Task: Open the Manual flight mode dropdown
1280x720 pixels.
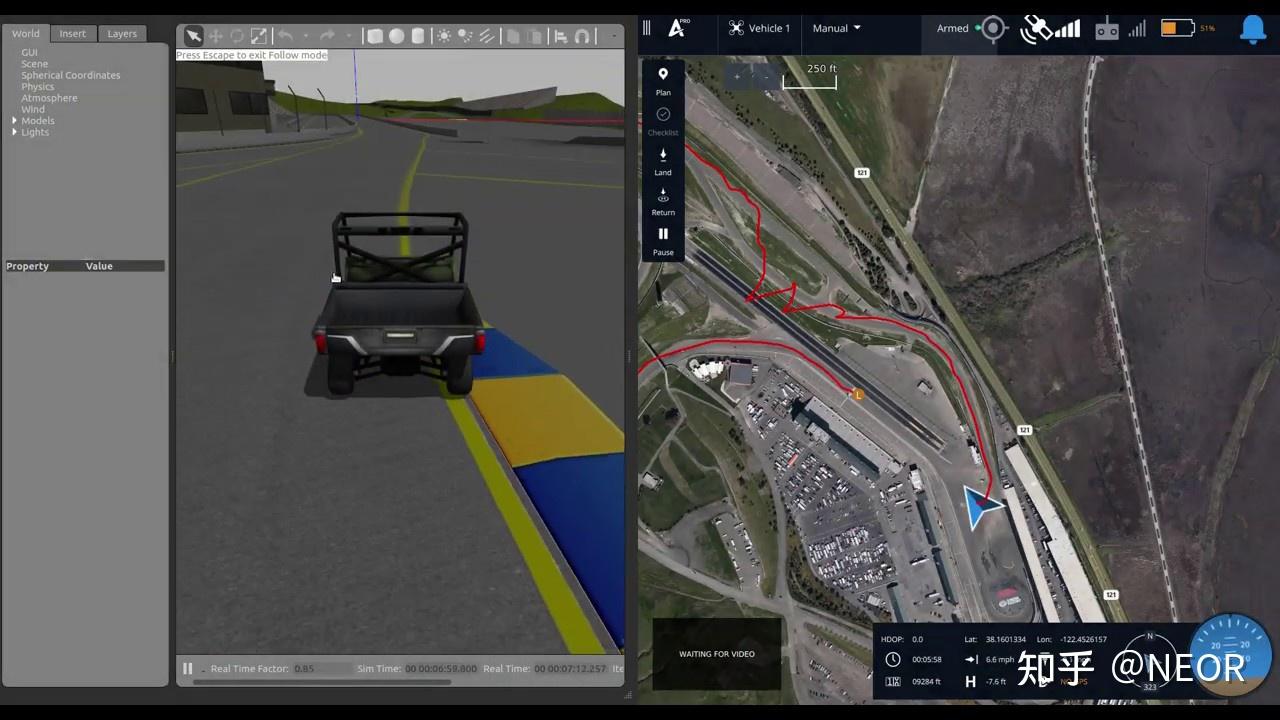Action: click(x=836, y=28)
